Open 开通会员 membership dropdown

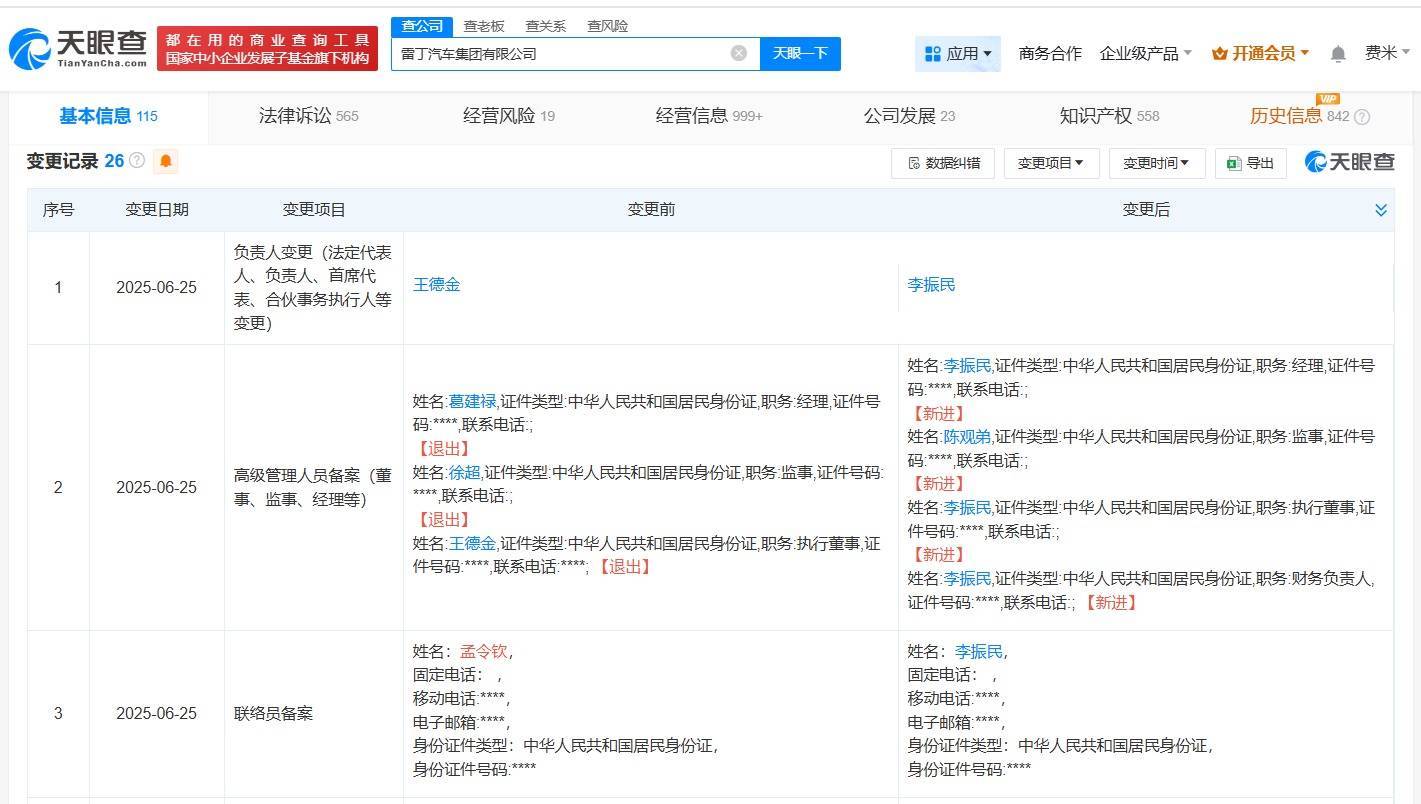tap(1260, 54)
